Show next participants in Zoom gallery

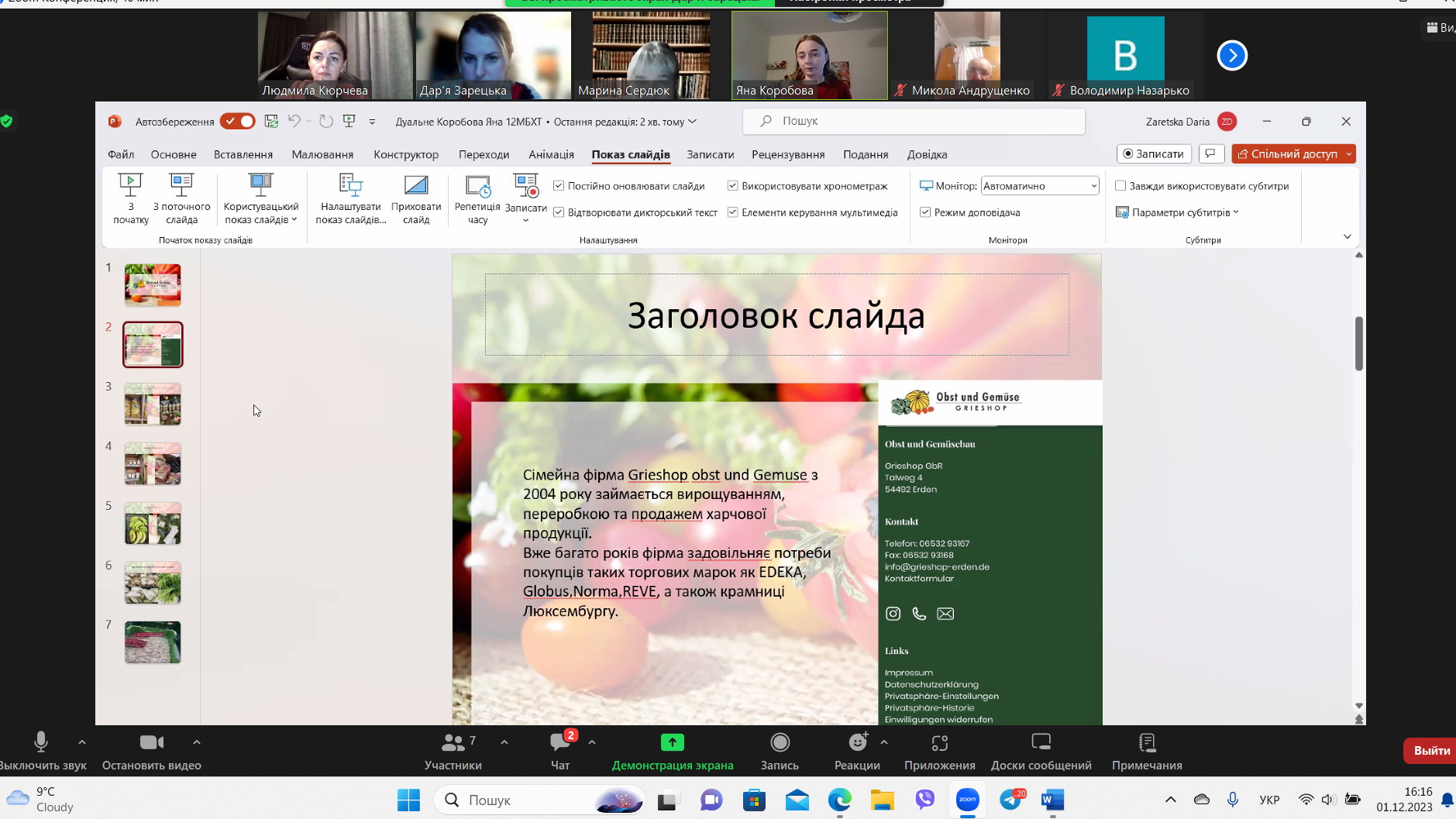pos(1232,55)
